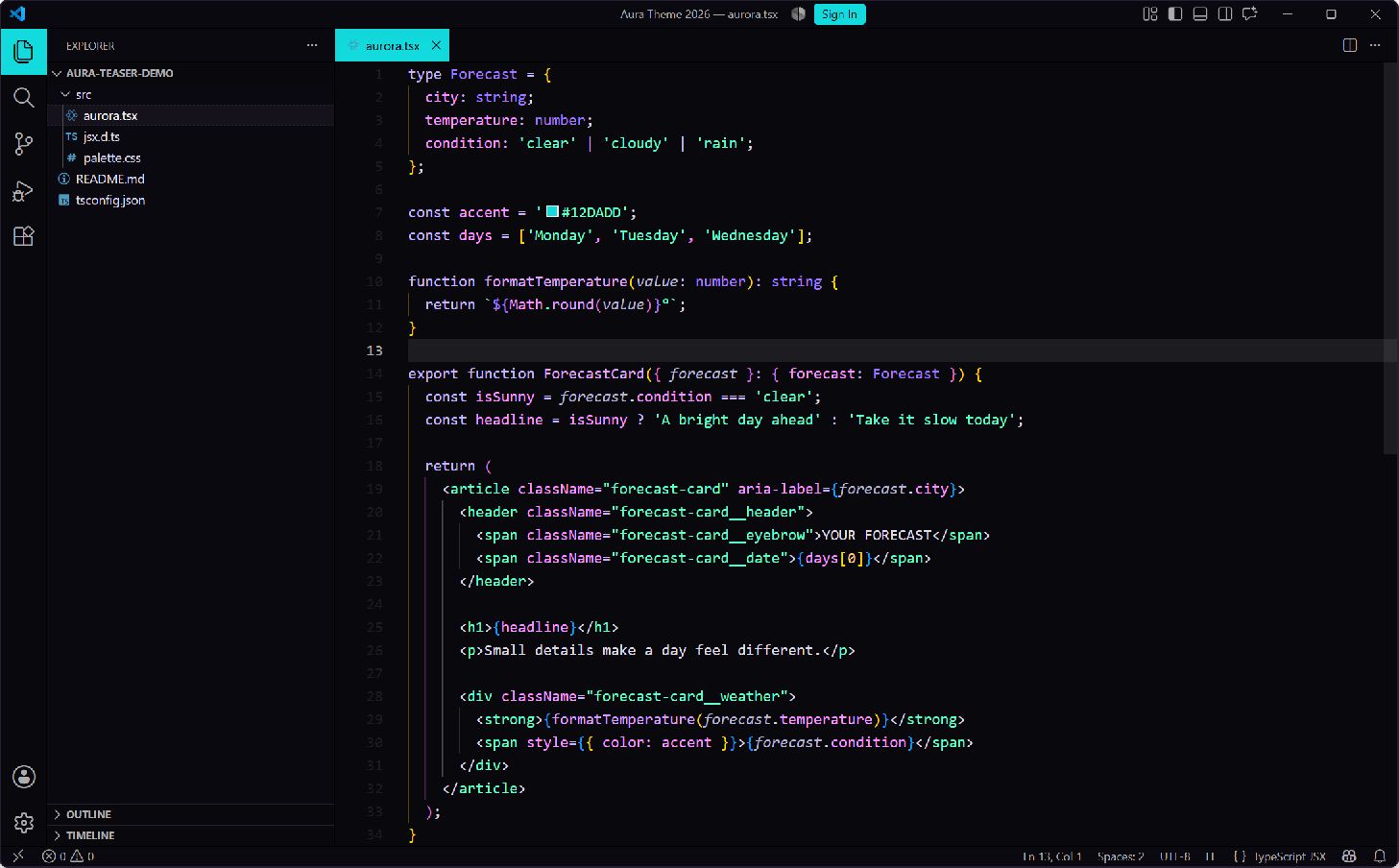This screenshot has width=1399, height=868.
Task: Open README.md in the file tree
Action: pyautogui.click(x=191, y=179)
